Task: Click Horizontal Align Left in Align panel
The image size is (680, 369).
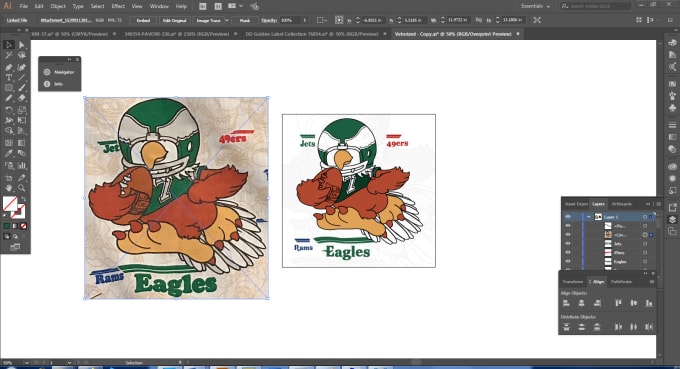Action: 566,303
